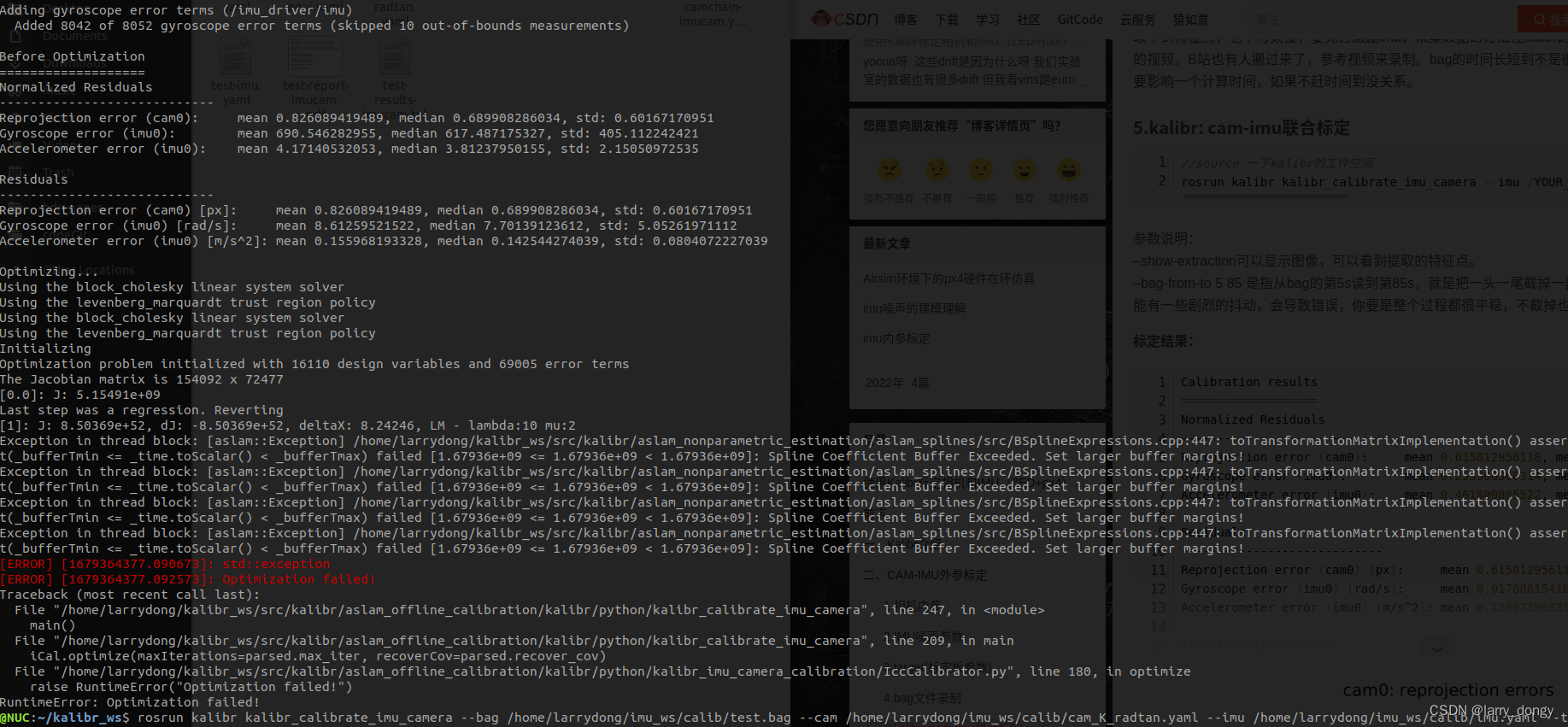The image size is (1568, 727).
Task: Open the yoona呀 comment about drift
Action: point(975,70)
